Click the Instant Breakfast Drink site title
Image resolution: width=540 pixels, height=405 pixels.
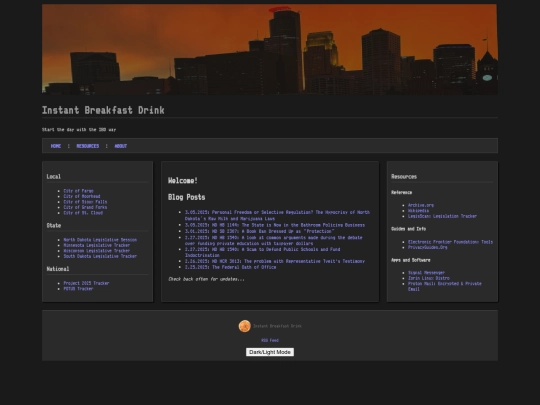pyautogui.click(x=103, y=110)
